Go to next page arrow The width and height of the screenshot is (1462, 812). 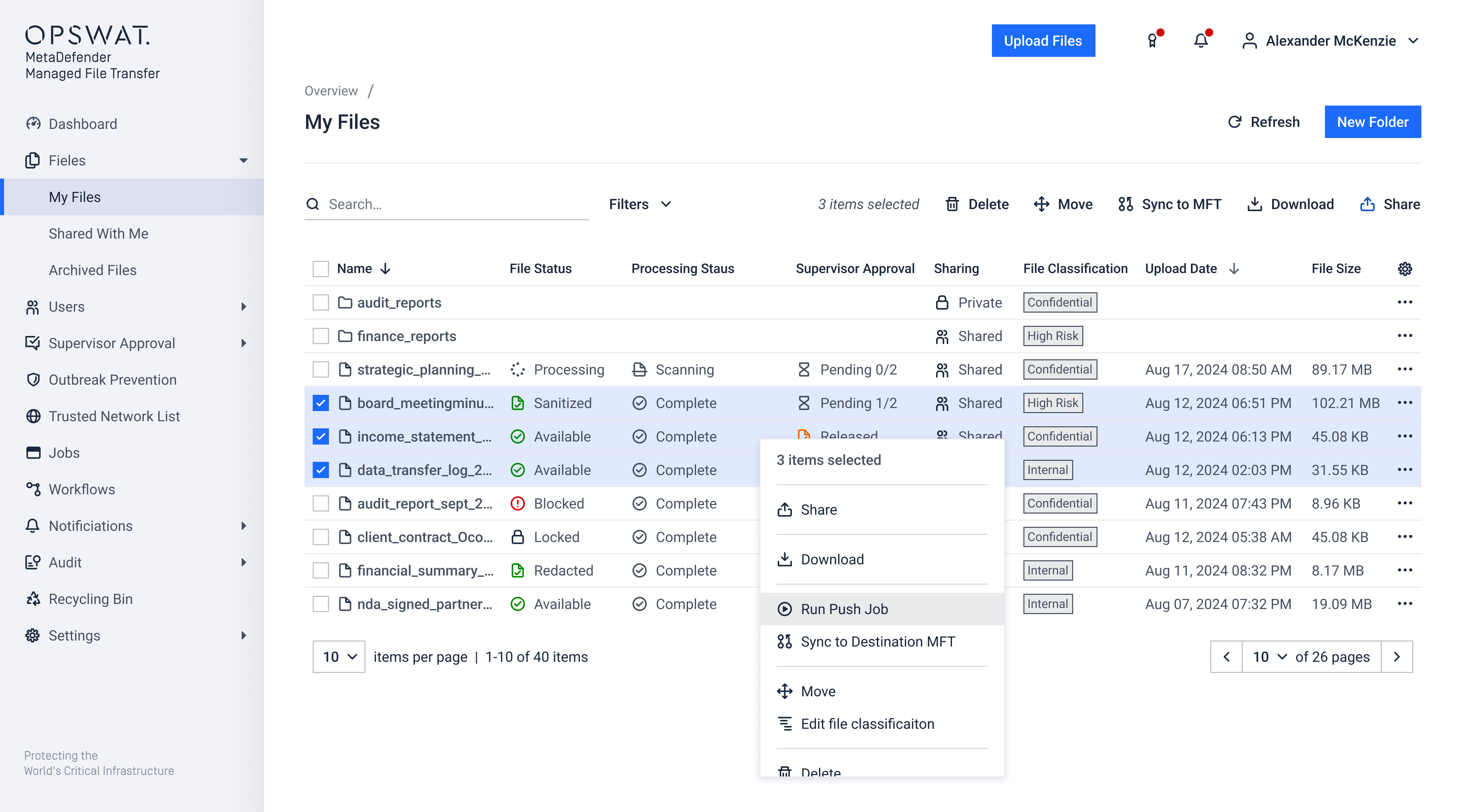[1397, 656]
